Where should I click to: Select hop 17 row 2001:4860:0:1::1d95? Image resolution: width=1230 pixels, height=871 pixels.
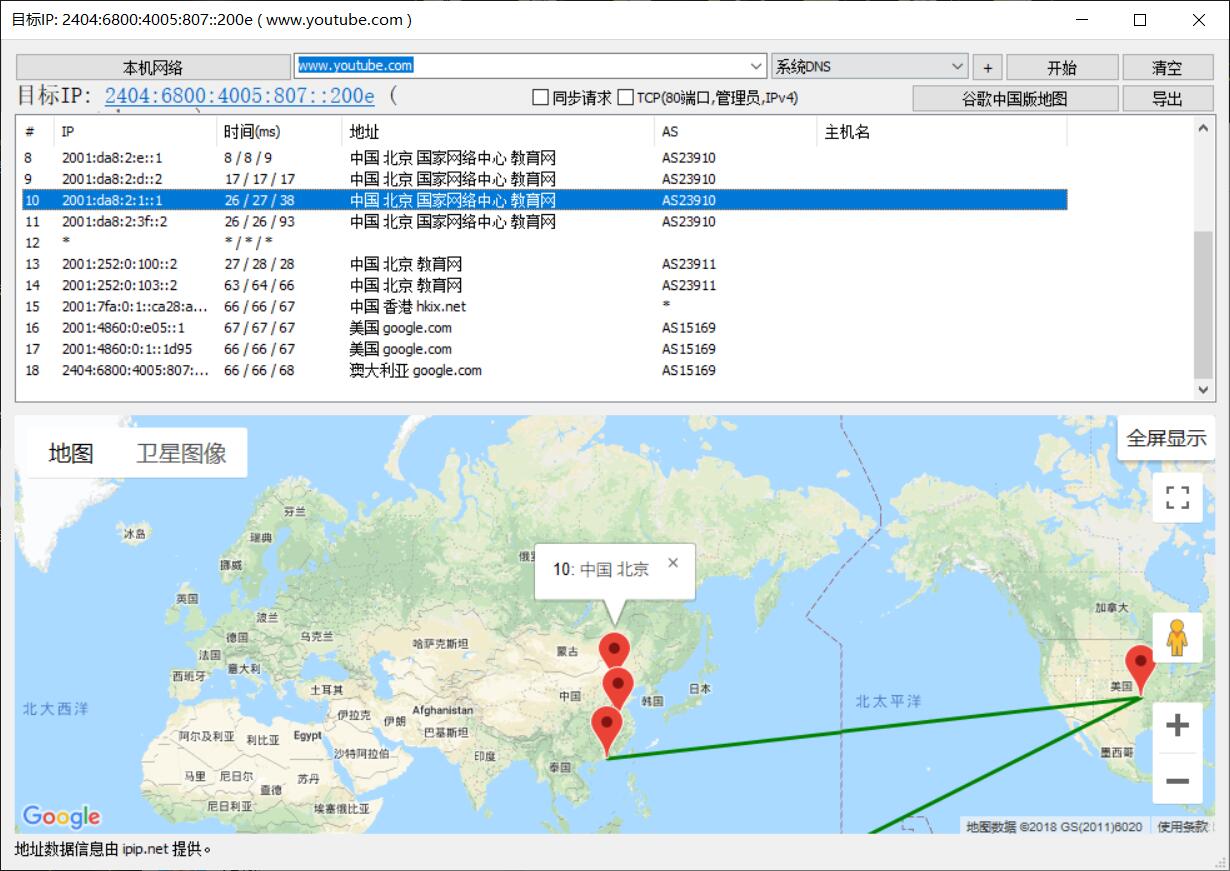[x=544, y=349]
